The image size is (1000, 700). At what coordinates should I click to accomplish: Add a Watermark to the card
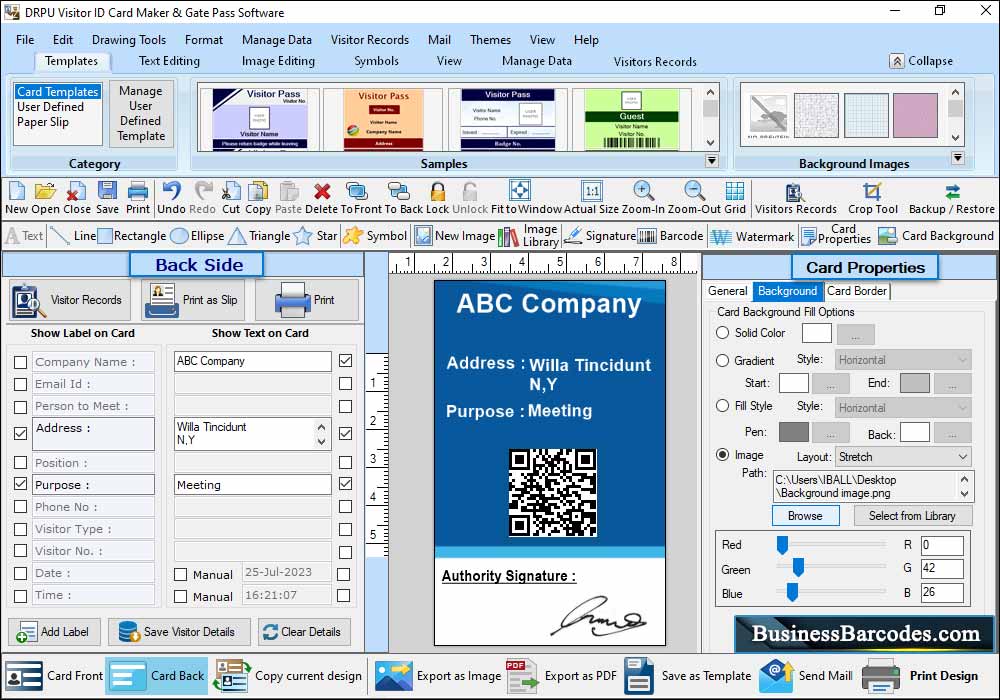pos(753,237)
